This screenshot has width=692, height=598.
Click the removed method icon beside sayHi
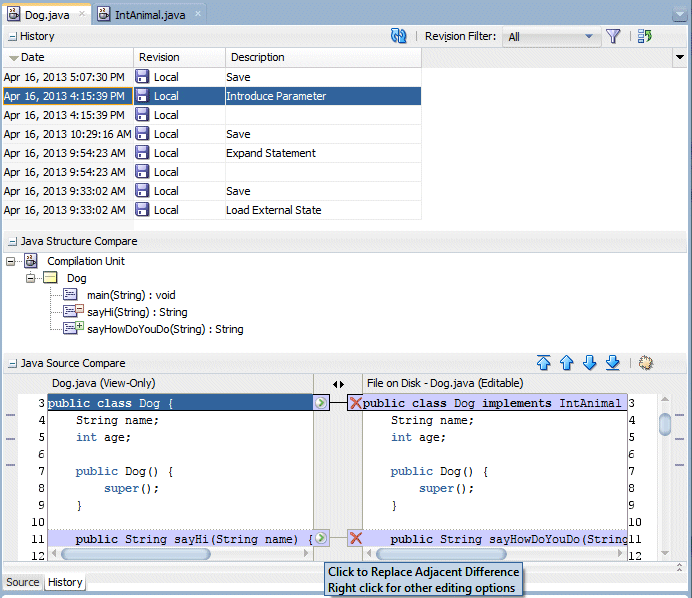[x=73, y=311]
